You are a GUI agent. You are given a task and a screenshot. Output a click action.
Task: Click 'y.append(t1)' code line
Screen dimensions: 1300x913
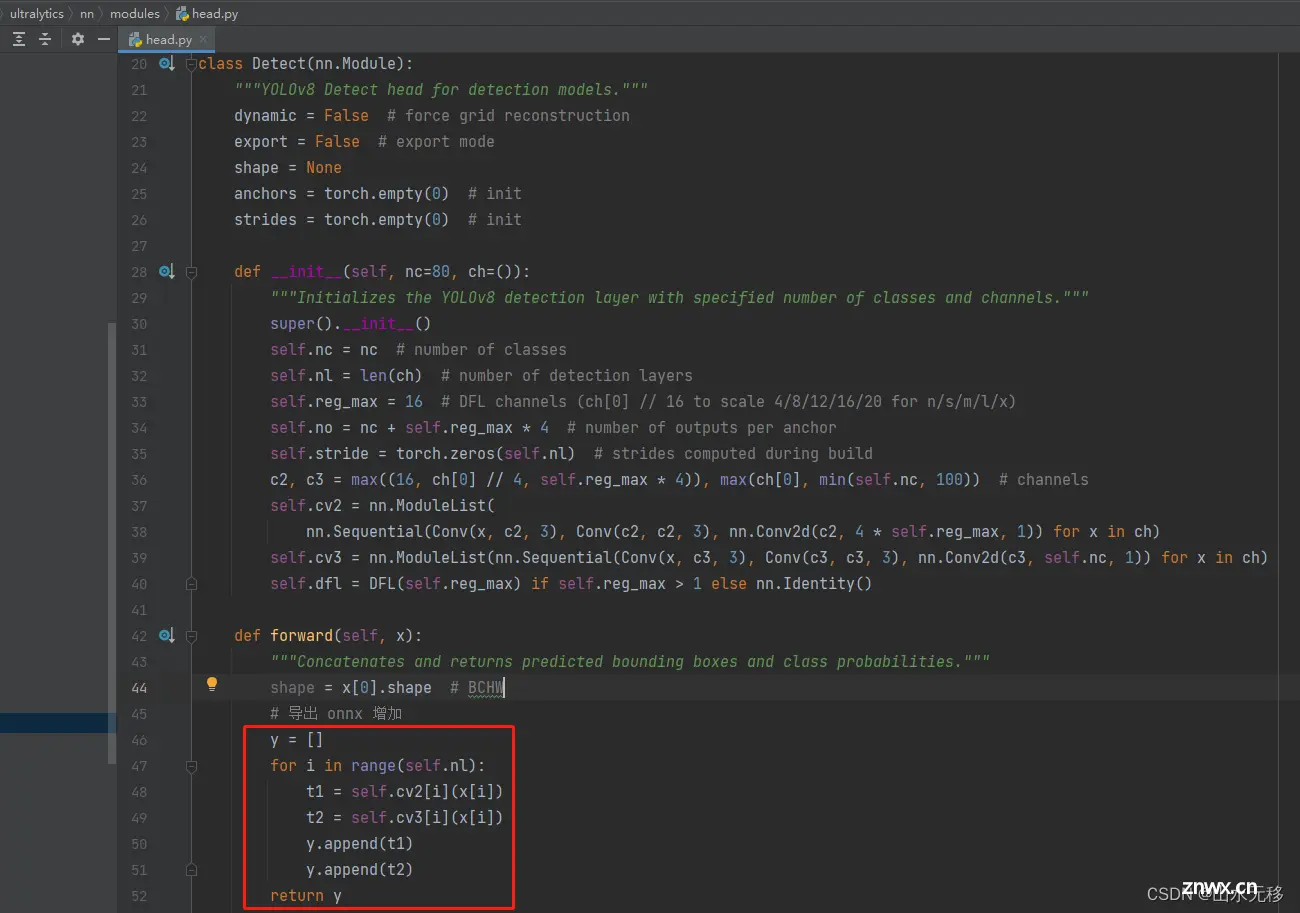pyautogui.click(x=359, y=844)
